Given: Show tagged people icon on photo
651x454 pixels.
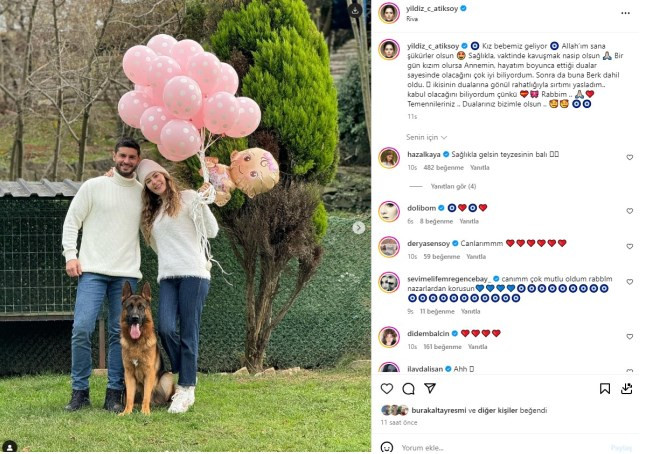Looking at the screenshot, I should coord(10,447).
